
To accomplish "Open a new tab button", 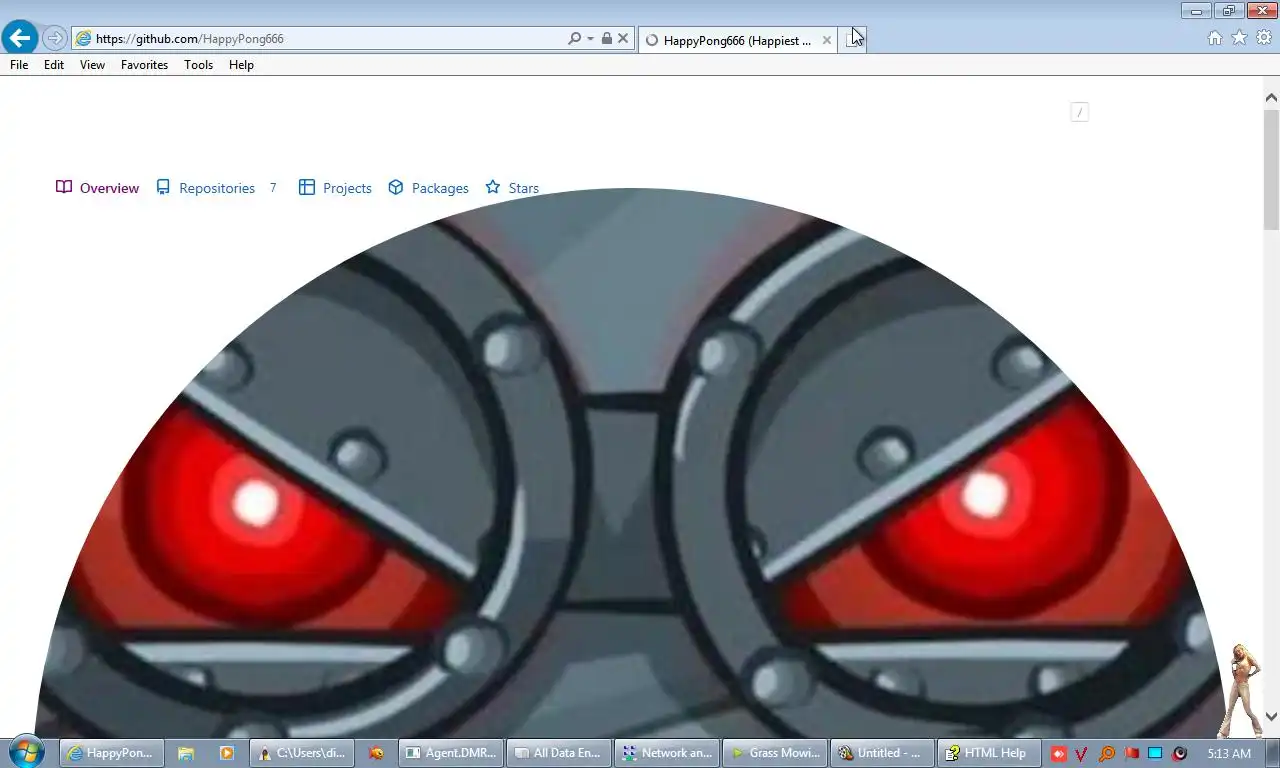I will point(852,40).
